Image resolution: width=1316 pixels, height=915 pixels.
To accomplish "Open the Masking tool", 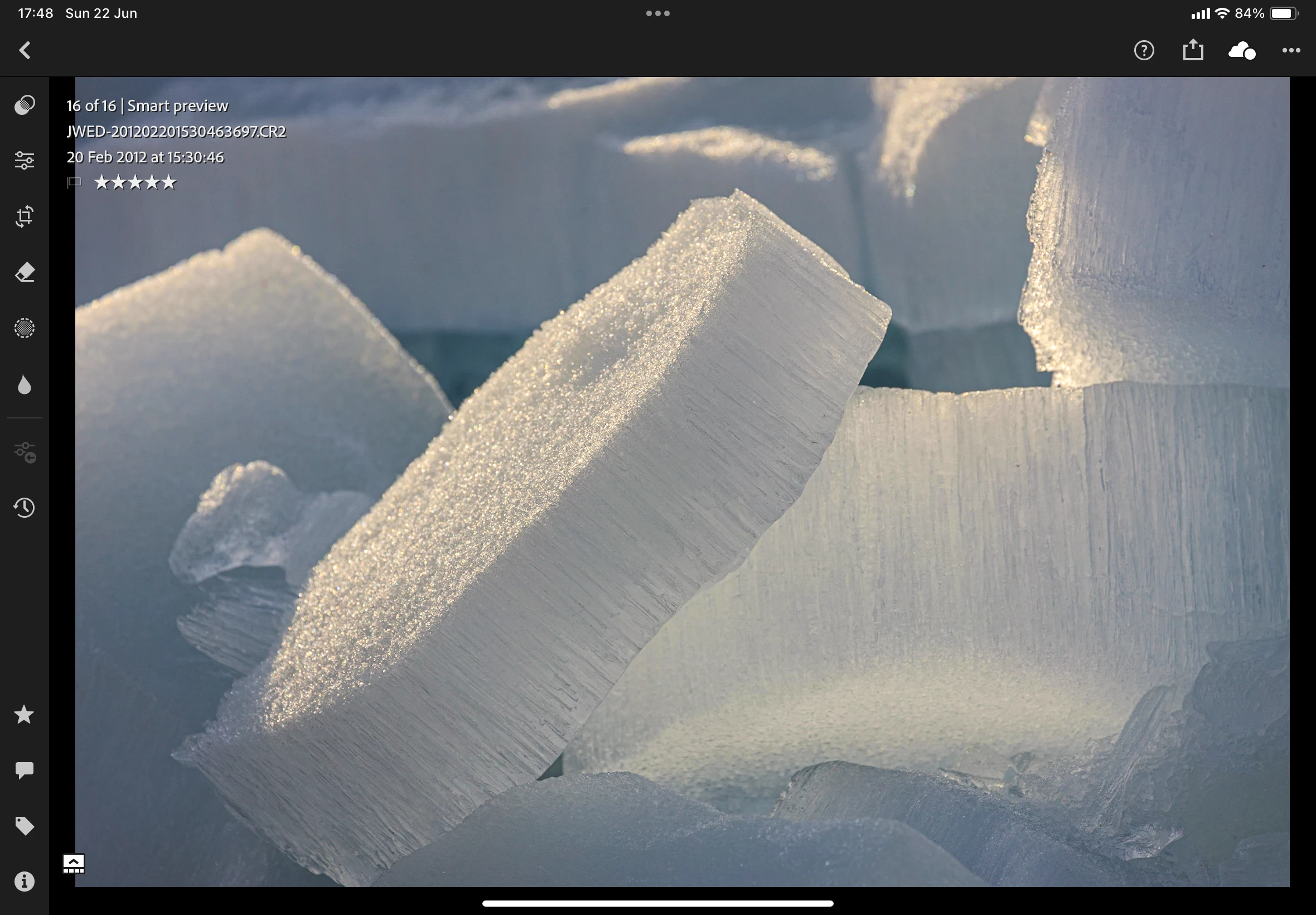I will (x=24, y=328).
